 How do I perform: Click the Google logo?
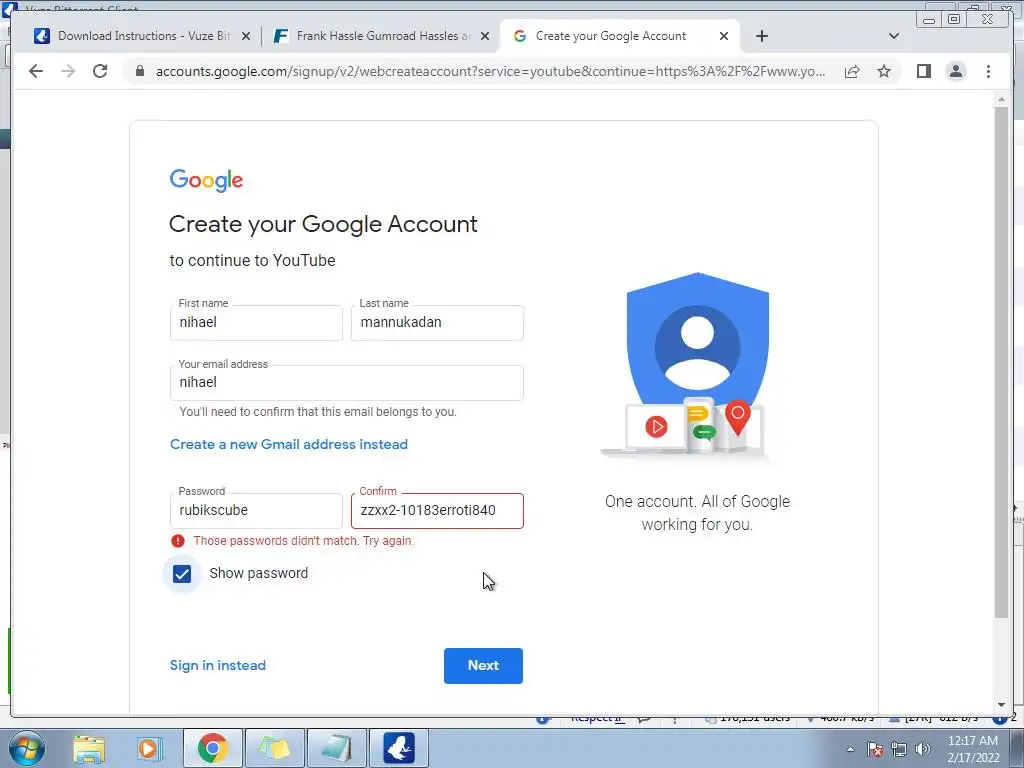point(206,180)
